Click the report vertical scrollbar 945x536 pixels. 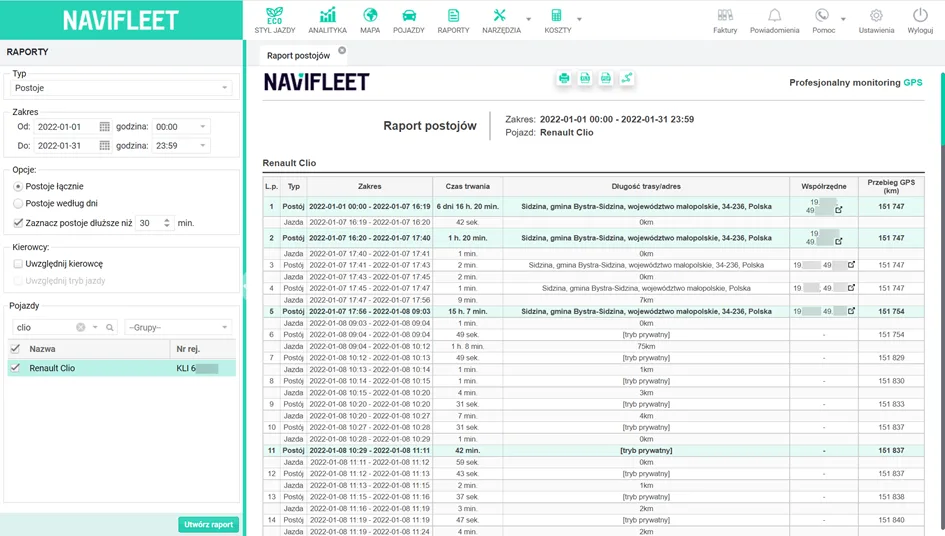pyautogui.click(x=942, y=109)
